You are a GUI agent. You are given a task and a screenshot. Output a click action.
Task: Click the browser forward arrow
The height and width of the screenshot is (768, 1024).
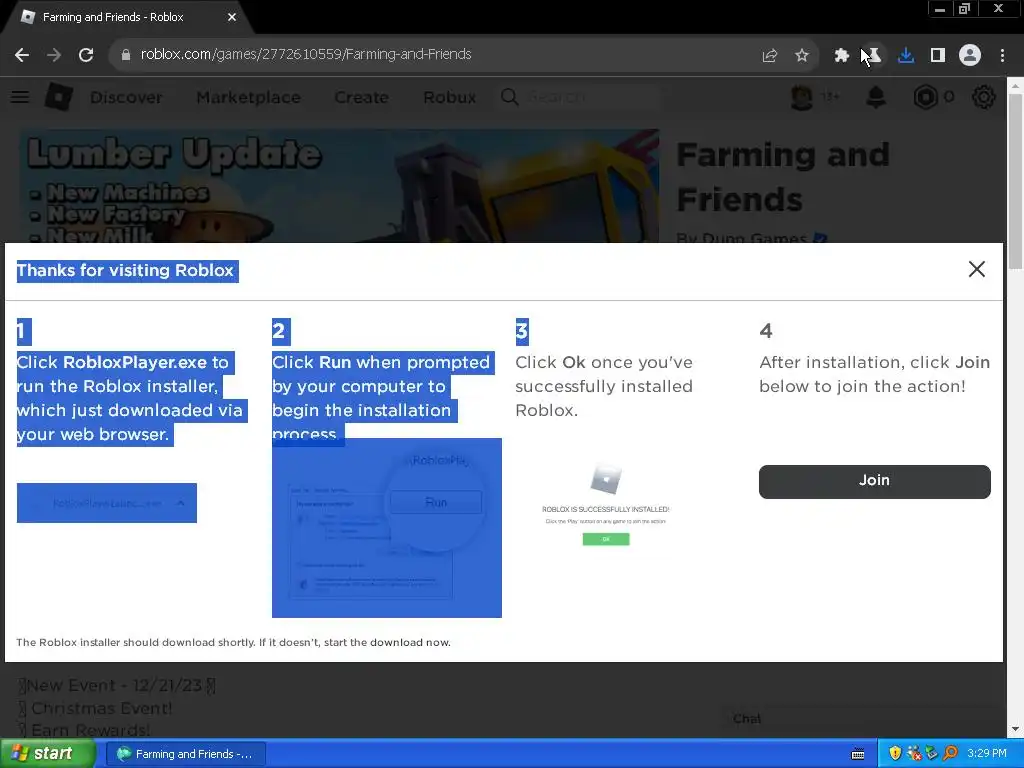click(54, 55)
